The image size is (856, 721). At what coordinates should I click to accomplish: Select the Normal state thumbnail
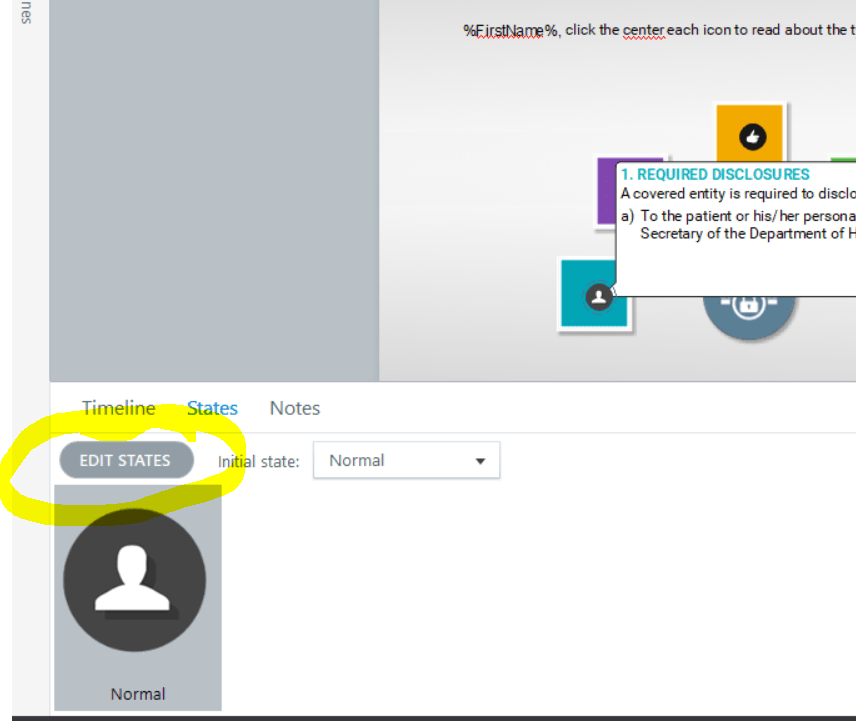(138, 598)
